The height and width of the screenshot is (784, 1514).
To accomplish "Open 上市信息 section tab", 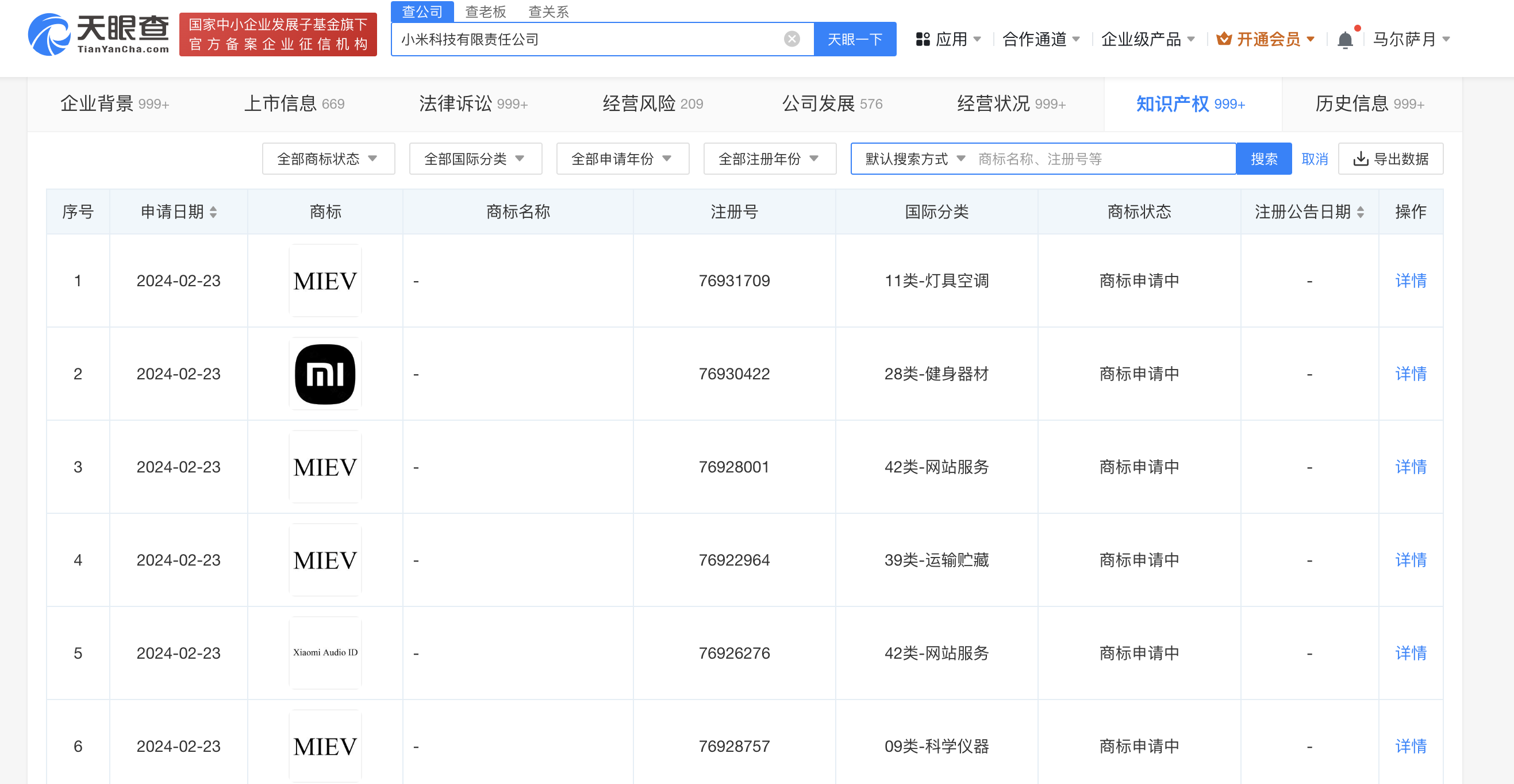I will click(294, 104).
